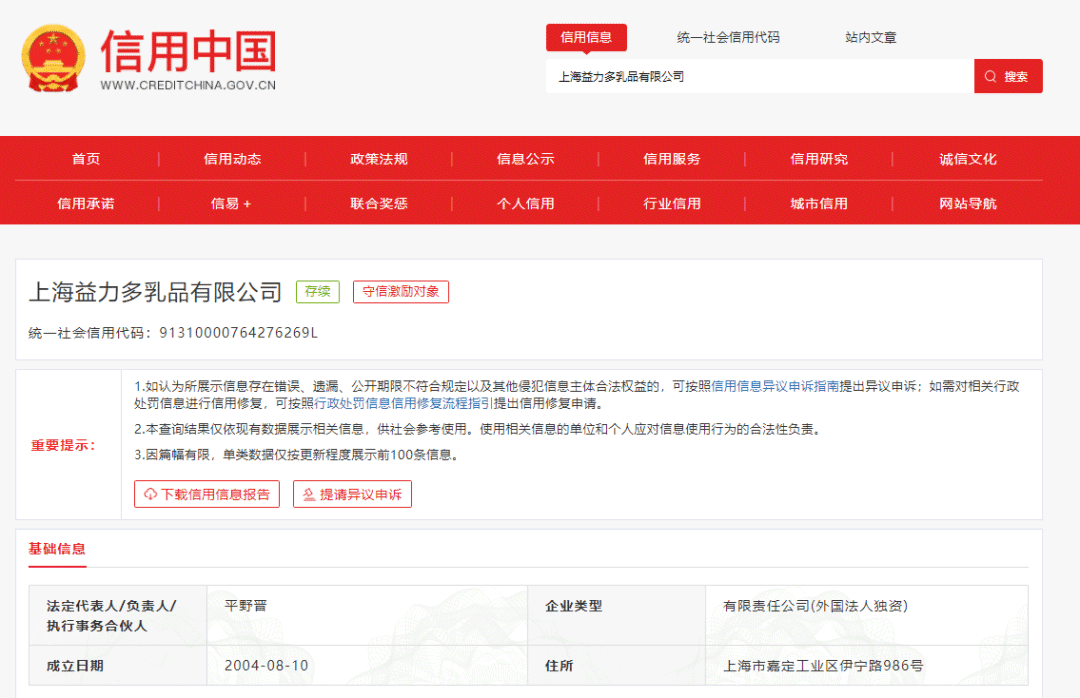This screenshot has height=698, width=1080.
Task: Open the 政策法规 navigation menu
Action: click(378, 158)
